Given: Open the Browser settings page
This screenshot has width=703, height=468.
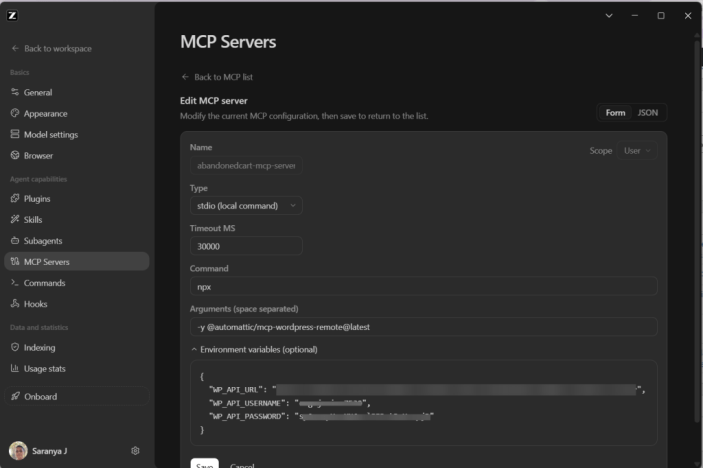Looking at the screenshot, I should tap(77, 156).
